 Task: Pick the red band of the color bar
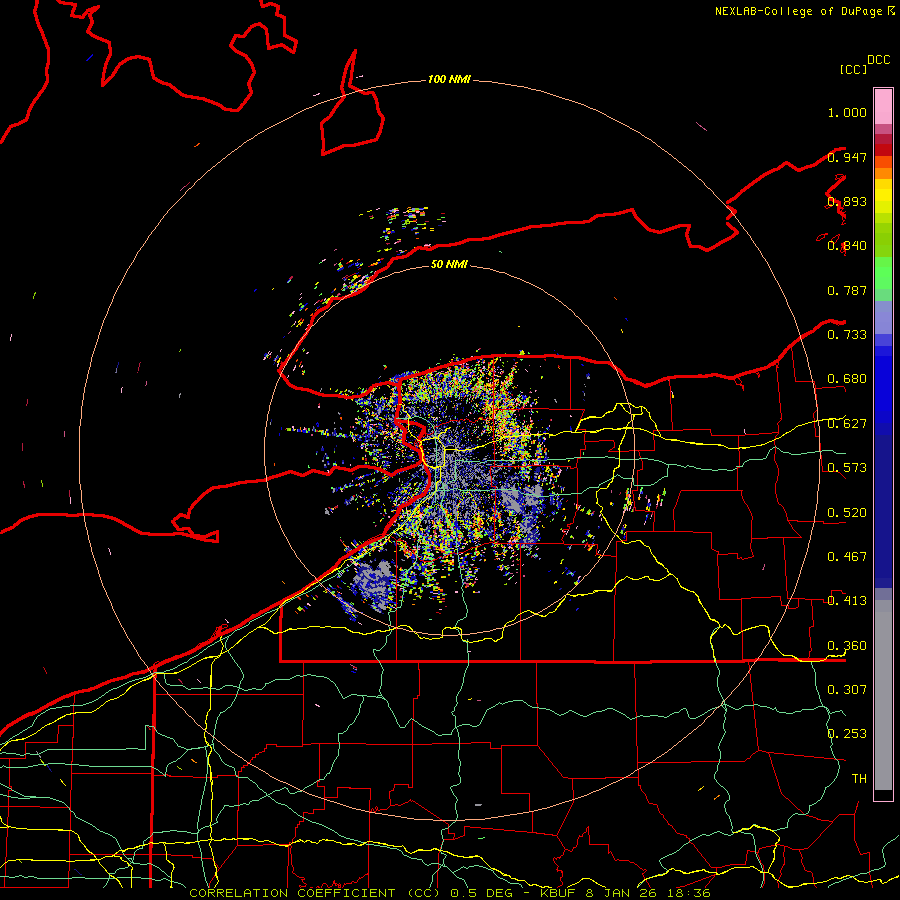pos(883,150)
